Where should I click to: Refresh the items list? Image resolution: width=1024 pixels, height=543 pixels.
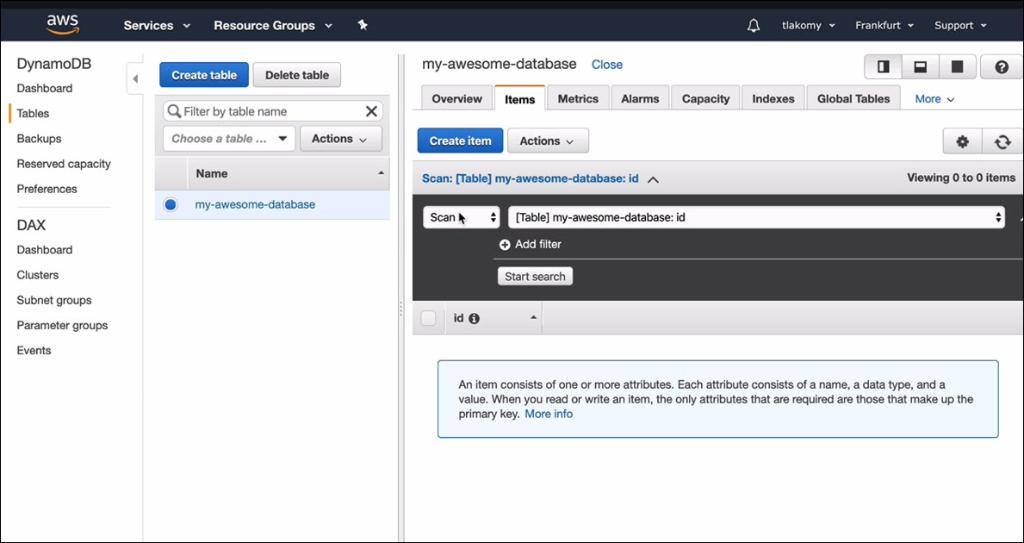1002,141
